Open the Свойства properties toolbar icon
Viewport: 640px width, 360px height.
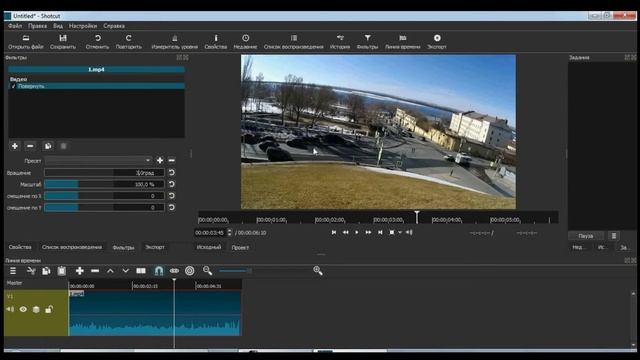coord(216,42)
